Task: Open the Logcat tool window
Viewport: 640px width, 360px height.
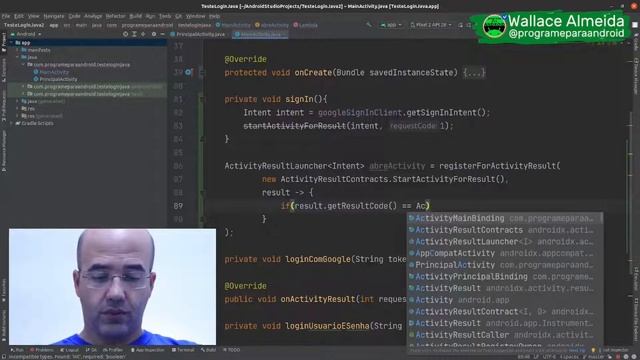Action: pyautogui.click(x=69, y=350)
